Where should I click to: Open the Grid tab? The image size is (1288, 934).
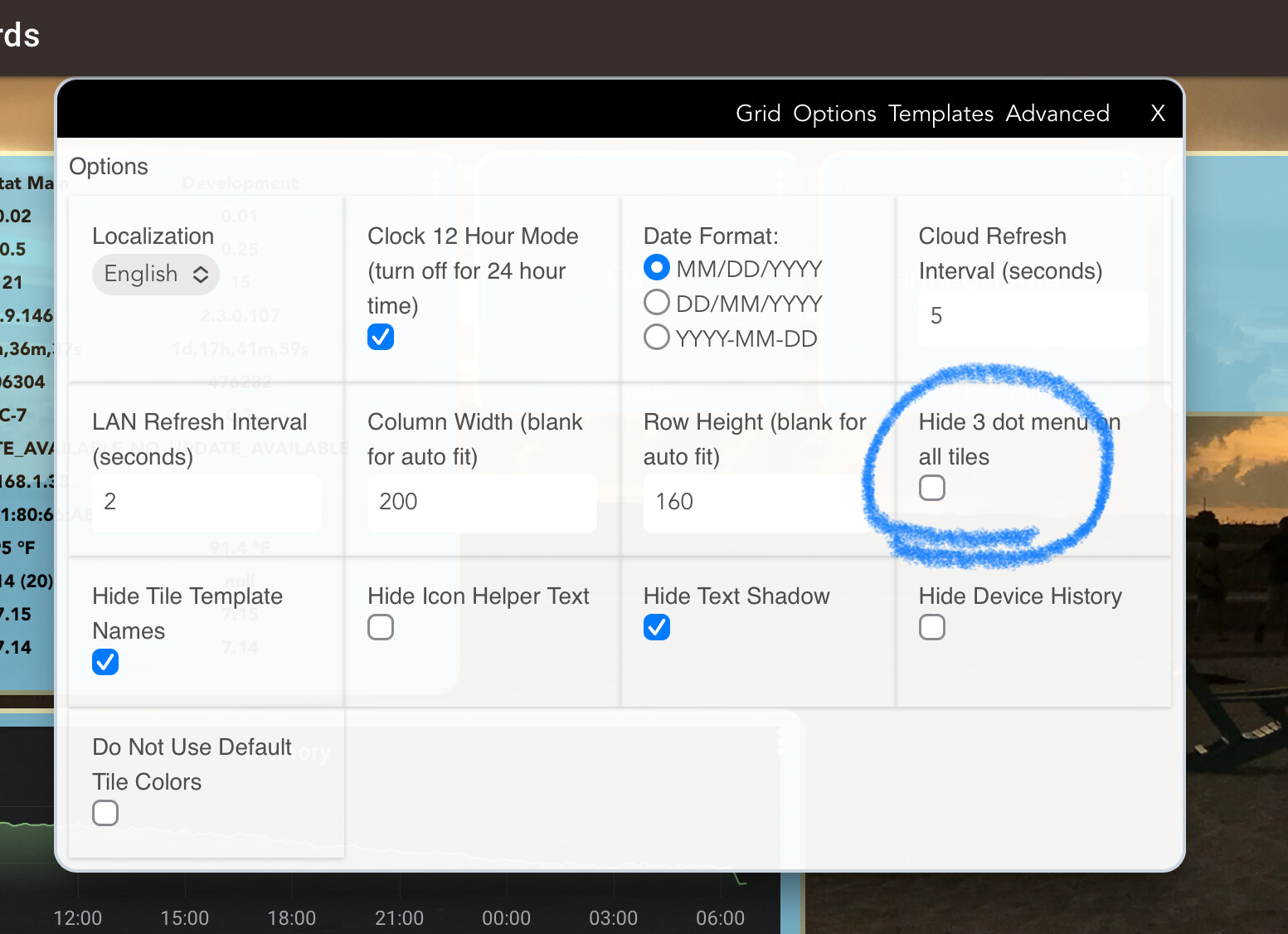tap(758, 113)
